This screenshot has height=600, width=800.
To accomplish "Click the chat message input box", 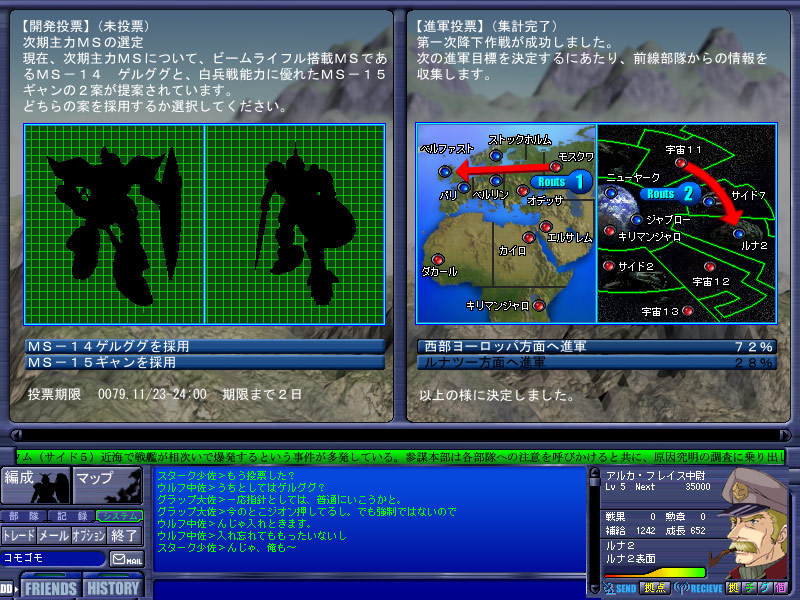I will tap(369, 589).
